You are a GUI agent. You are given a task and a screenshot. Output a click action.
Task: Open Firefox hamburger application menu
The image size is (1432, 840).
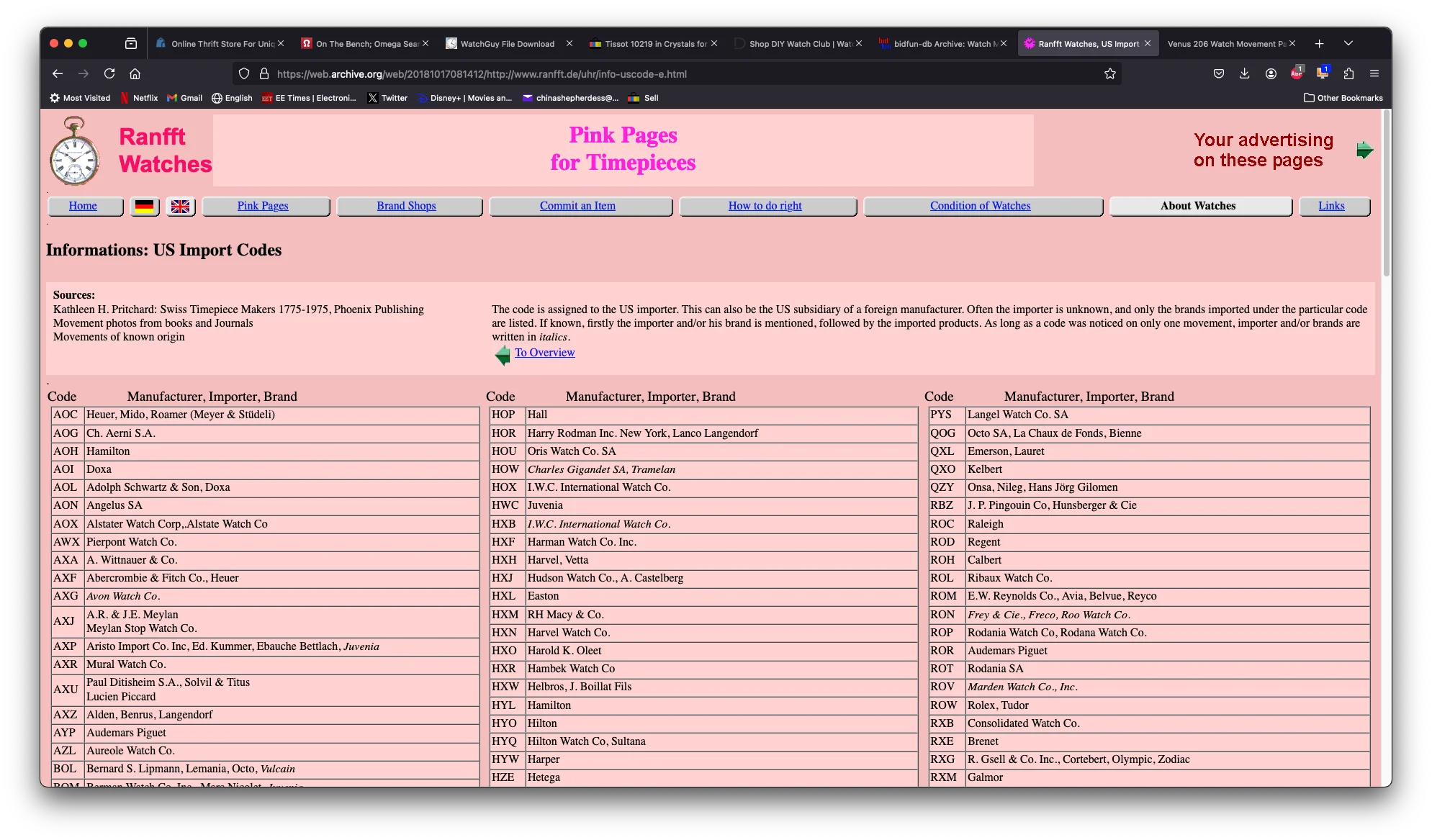[1374, 73]
